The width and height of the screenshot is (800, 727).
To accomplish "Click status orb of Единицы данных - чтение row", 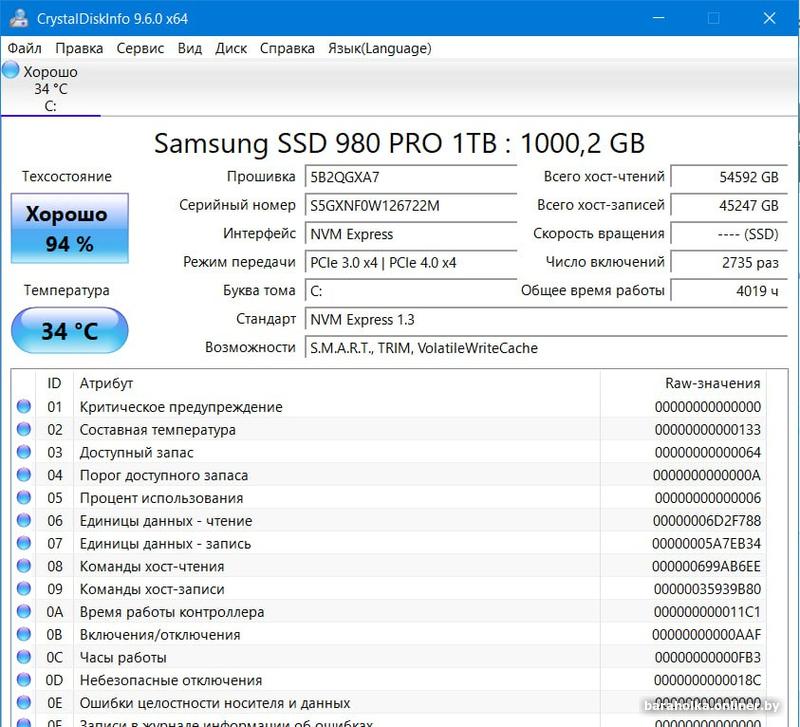I will (x=24, y=520).
